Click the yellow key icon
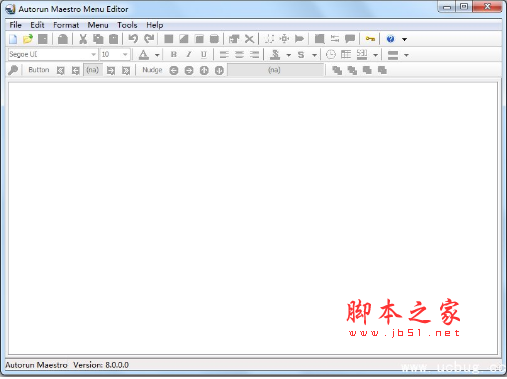The height and width of the screenshot is (379, 507). (x=370, y=39)
